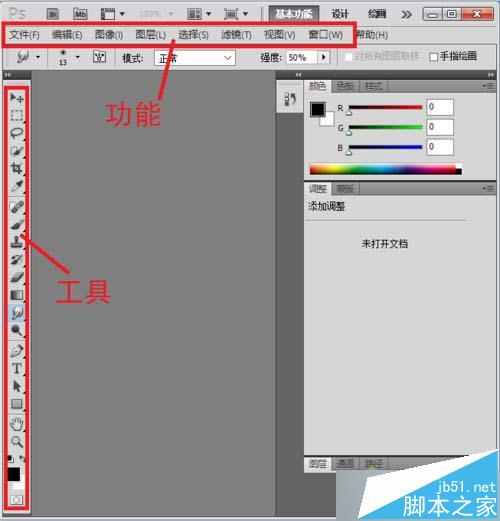Open the Filter menu
500x521 pixels.
pyautogui.click(x=236, y=35)
